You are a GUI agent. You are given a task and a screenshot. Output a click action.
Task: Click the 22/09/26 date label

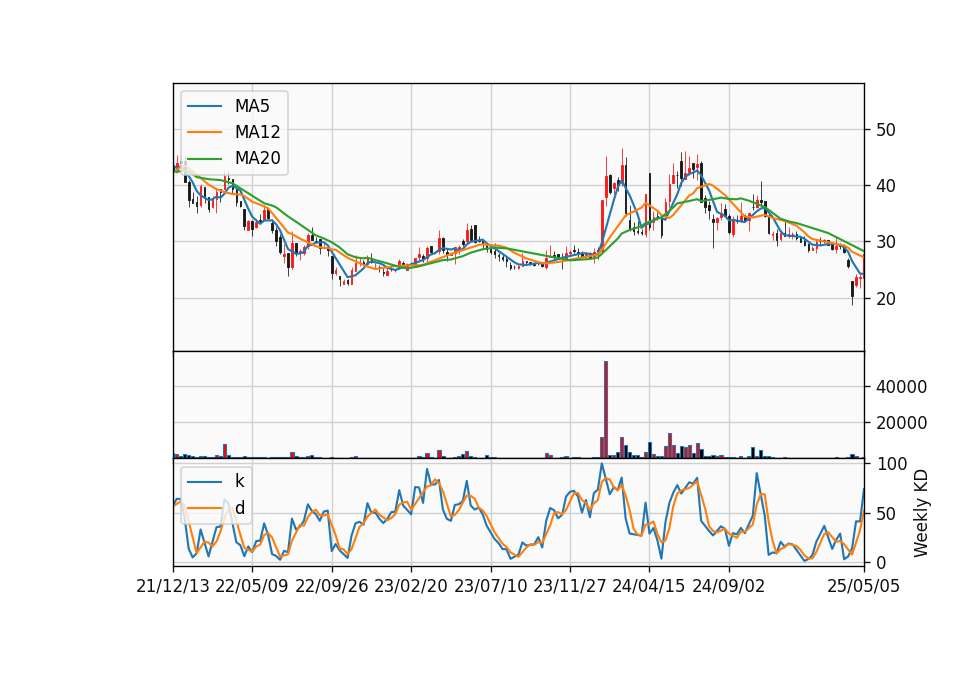click(x=332, y=587)
